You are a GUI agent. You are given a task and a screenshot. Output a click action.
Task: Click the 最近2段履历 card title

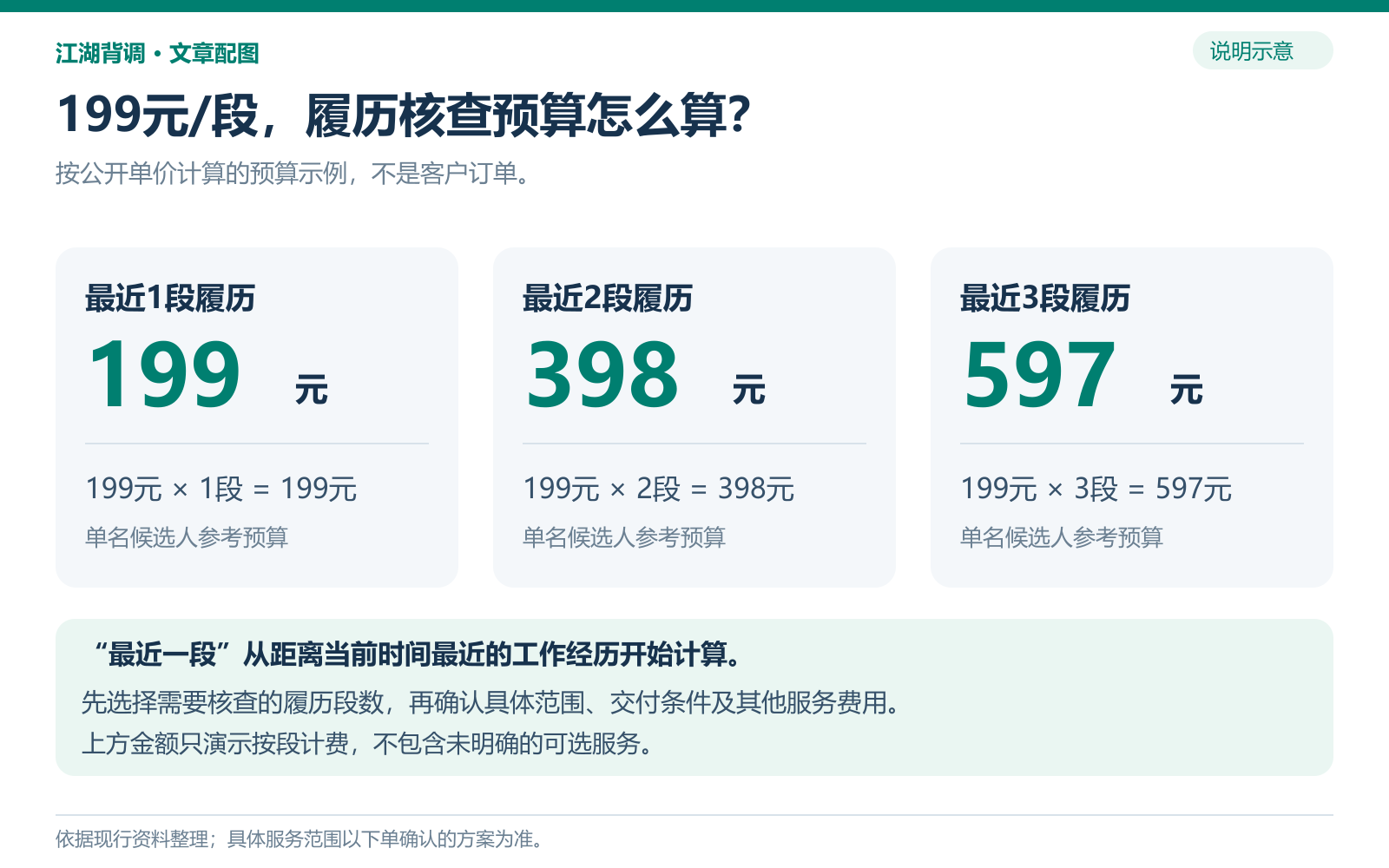(608, 299)
